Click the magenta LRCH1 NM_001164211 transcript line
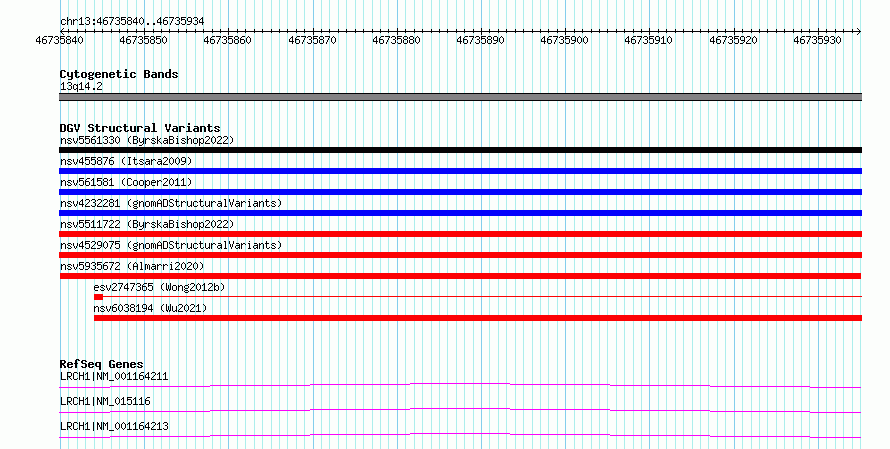Viewport: 890px width, 449px height. coord(460,386)
